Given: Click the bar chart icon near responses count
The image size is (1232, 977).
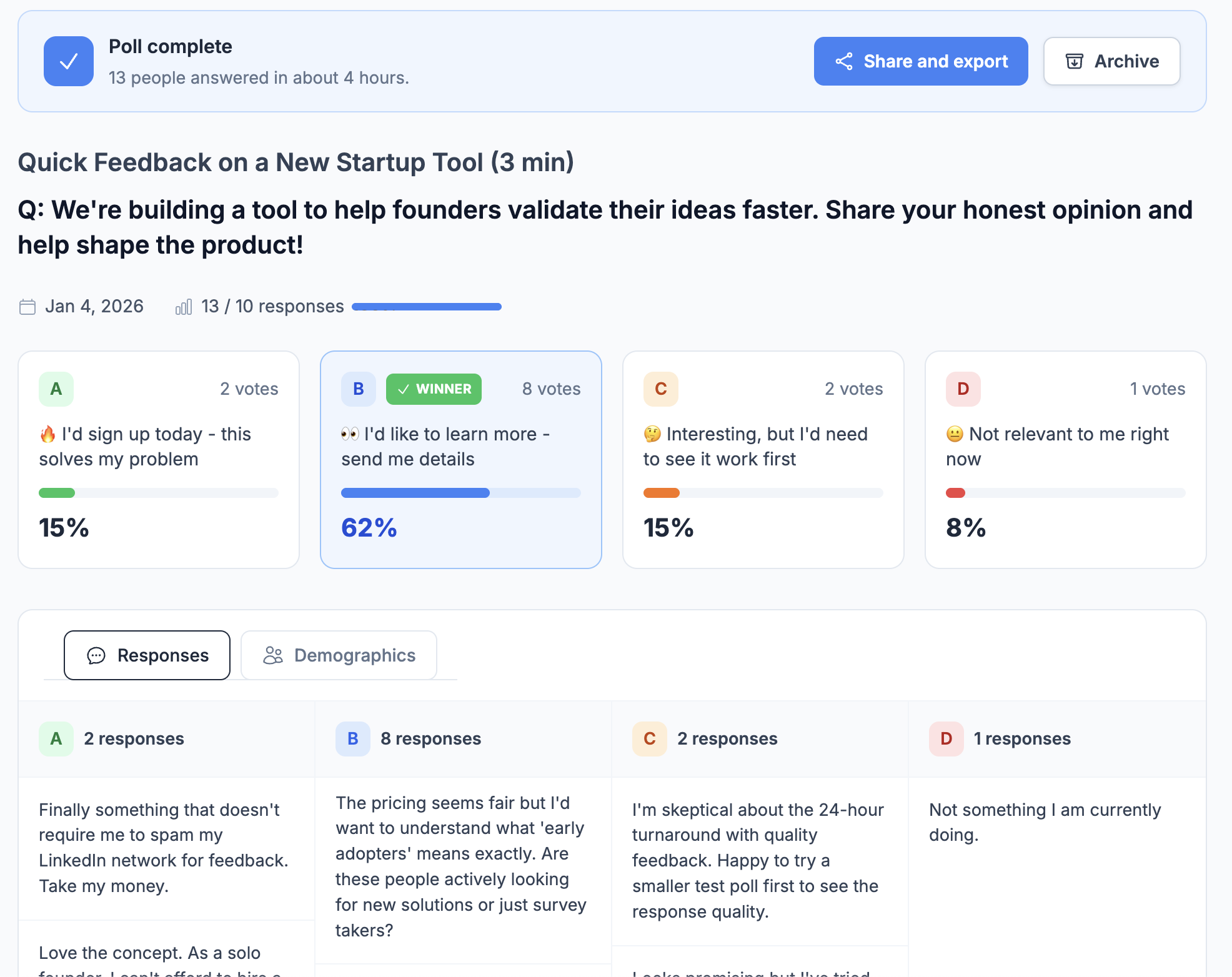Looking at the screenshot, I should tap(183, 307).
